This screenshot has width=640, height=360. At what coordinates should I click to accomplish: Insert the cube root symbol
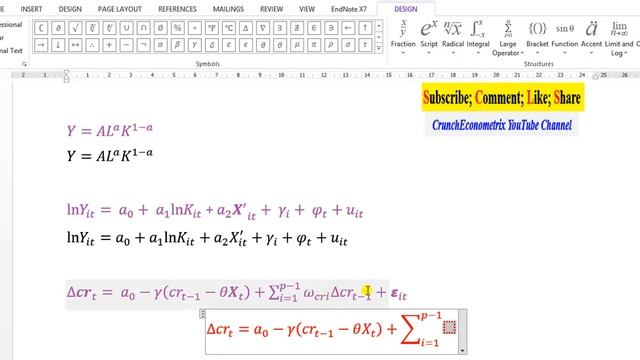[x=92, y=28]
